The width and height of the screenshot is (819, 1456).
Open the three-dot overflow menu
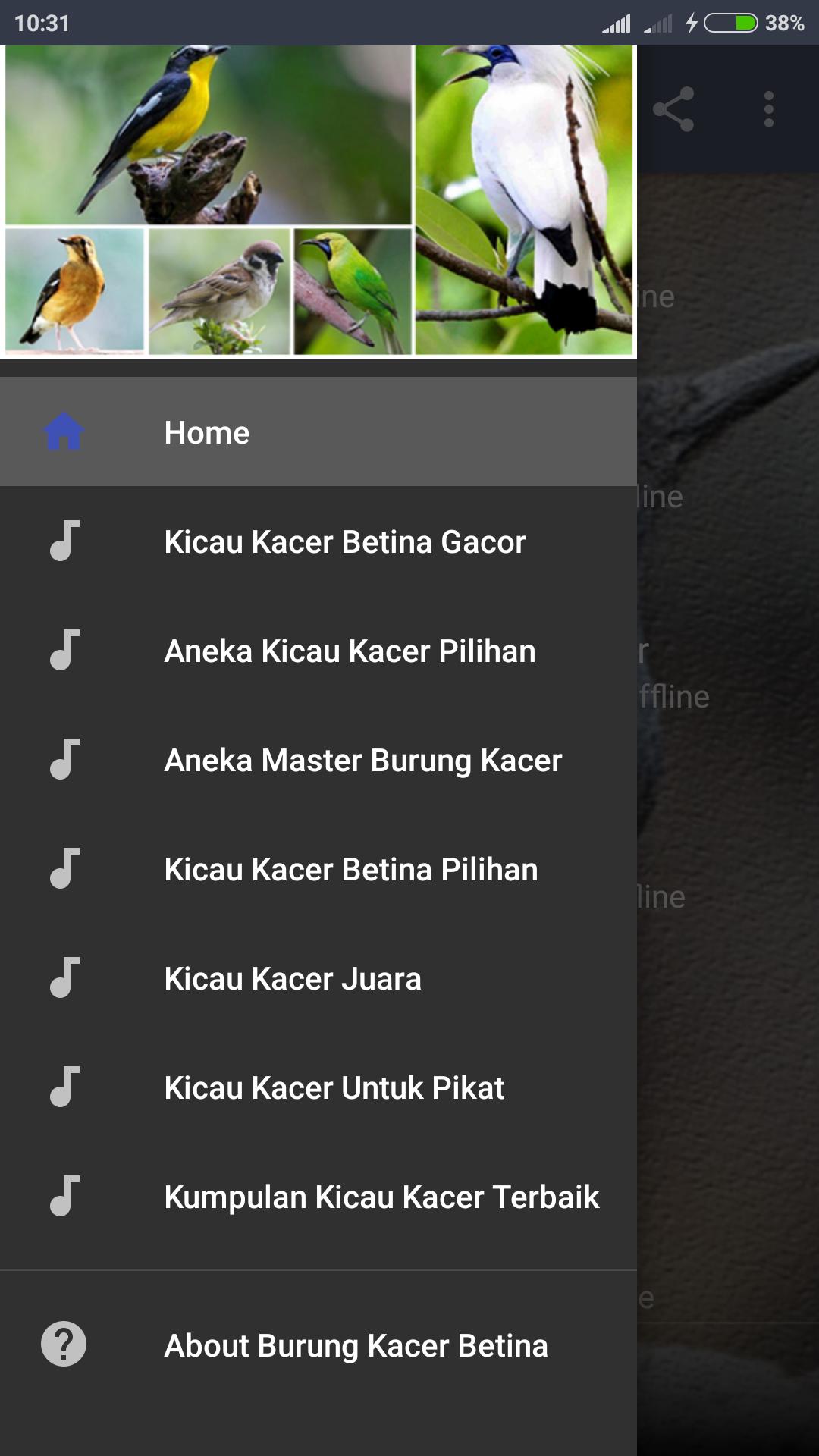pos(769,109)
